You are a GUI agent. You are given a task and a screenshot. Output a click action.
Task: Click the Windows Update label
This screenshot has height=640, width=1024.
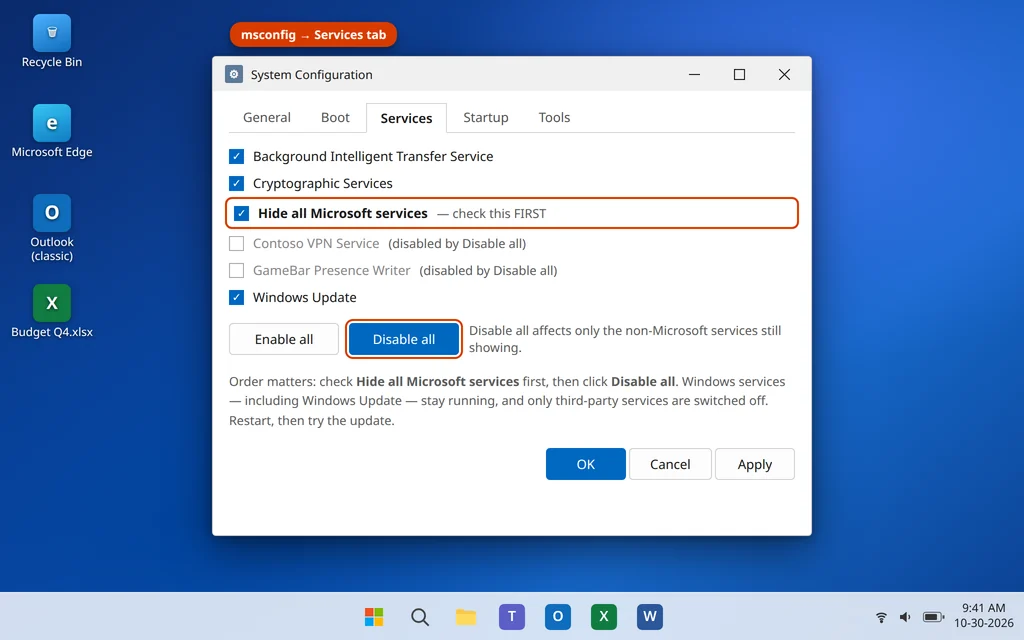tap(304, 298)
